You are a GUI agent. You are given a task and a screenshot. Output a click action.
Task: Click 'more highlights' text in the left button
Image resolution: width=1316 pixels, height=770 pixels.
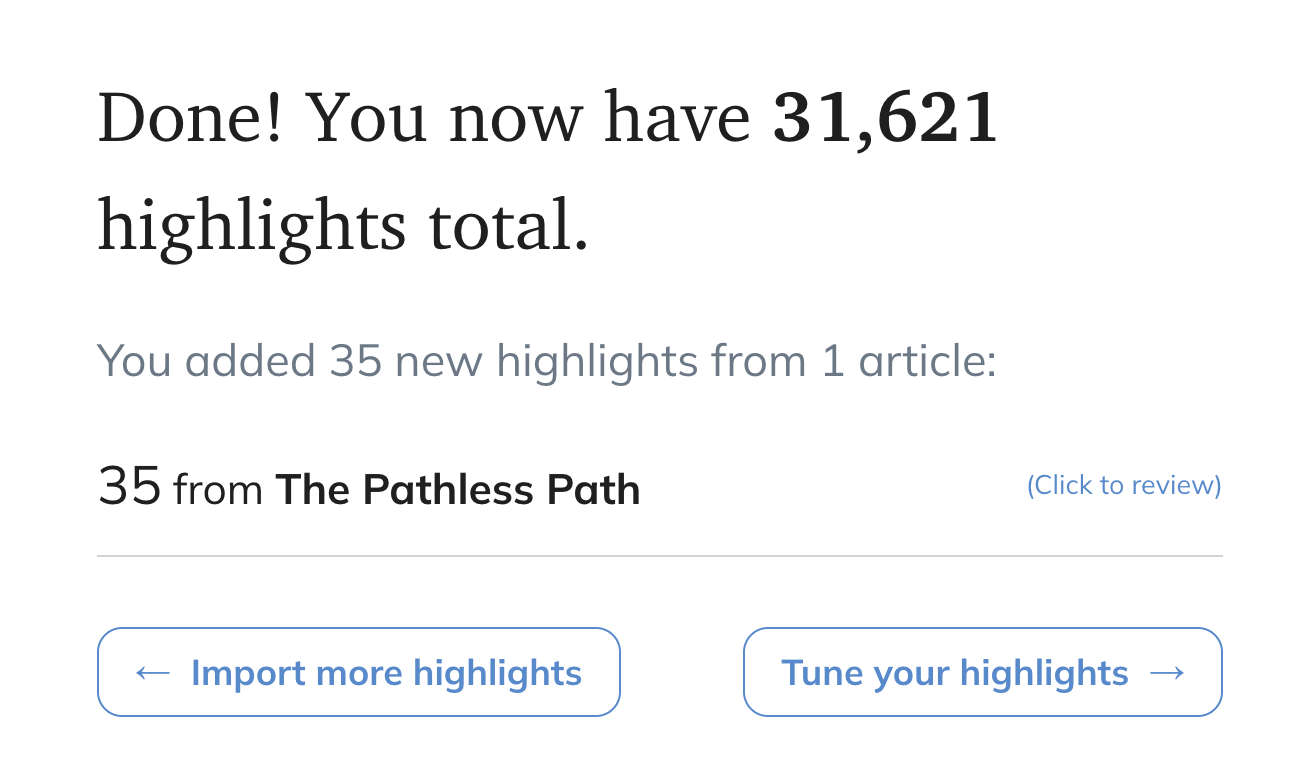click(448, 673)
